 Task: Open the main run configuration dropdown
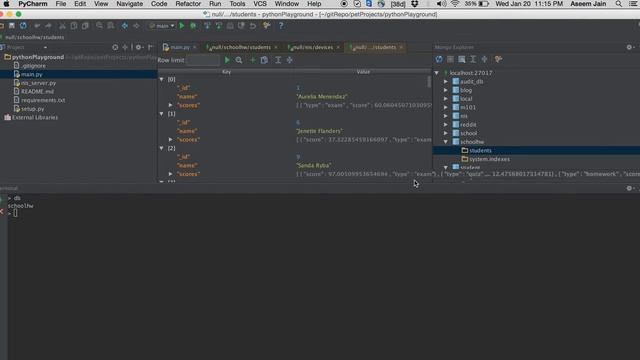tap(162, 26)
